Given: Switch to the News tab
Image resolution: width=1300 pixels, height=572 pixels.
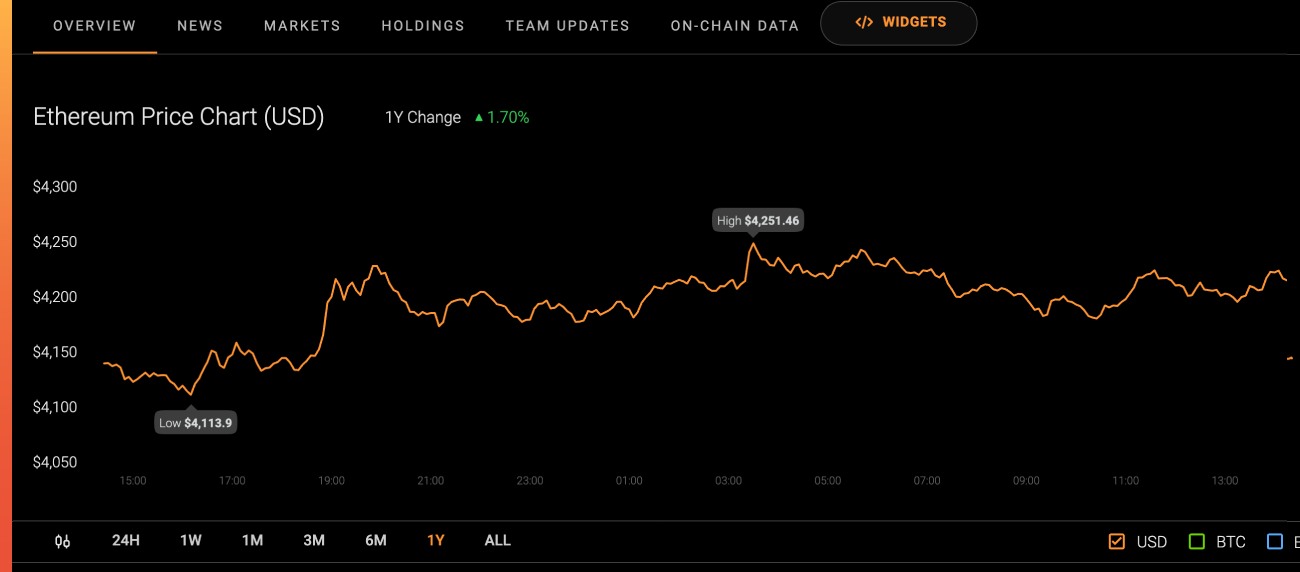Looking at the screenshot, I should point(200,26).
